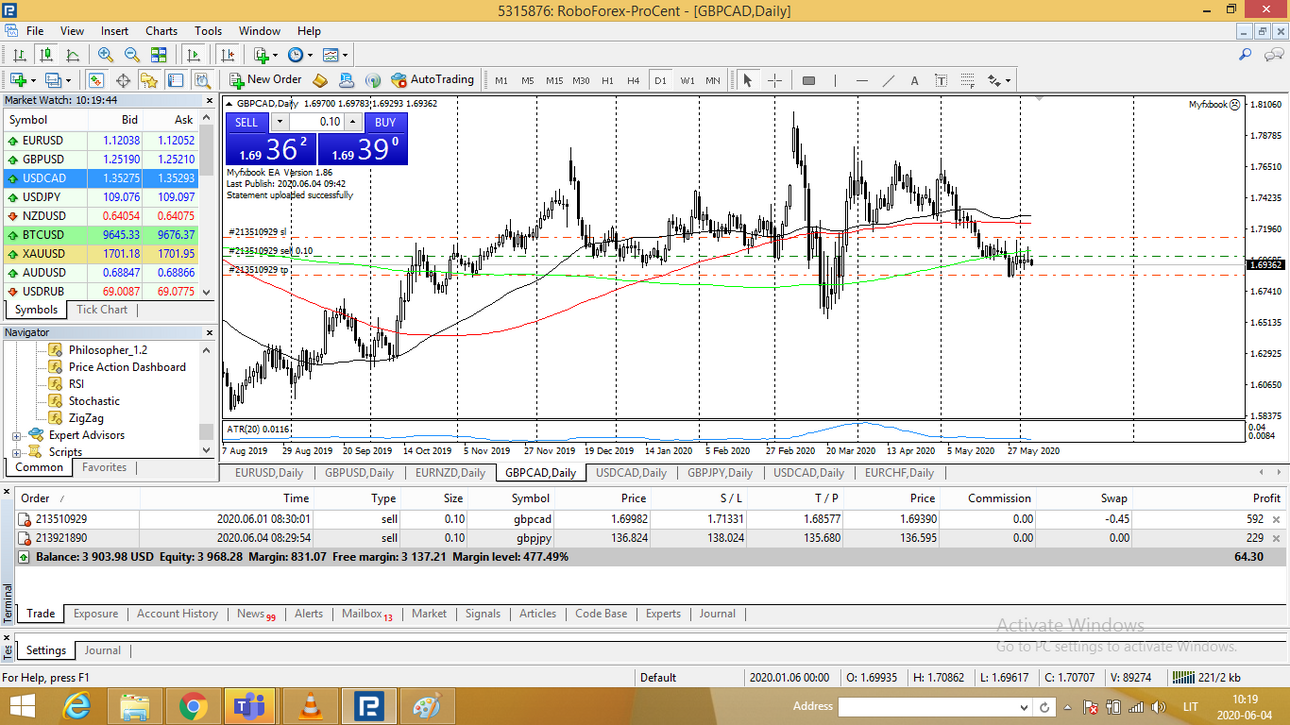Click the BUY one-click trading button

pos(386,122)
